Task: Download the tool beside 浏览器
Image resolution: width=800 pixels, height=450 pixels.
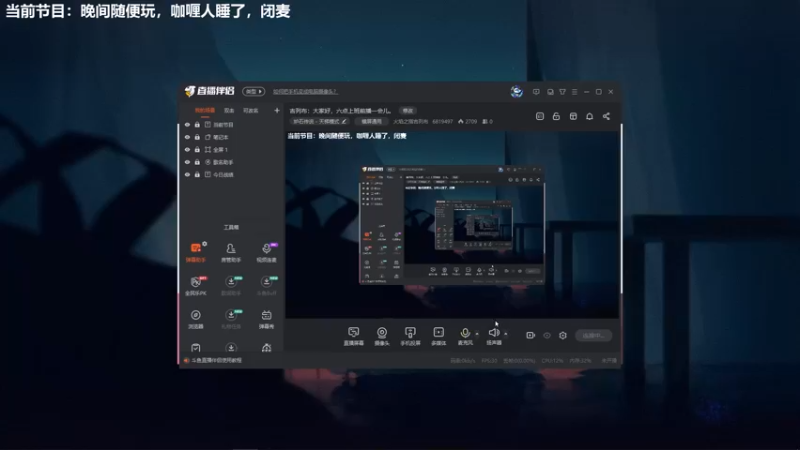Action: click(231, 319)
